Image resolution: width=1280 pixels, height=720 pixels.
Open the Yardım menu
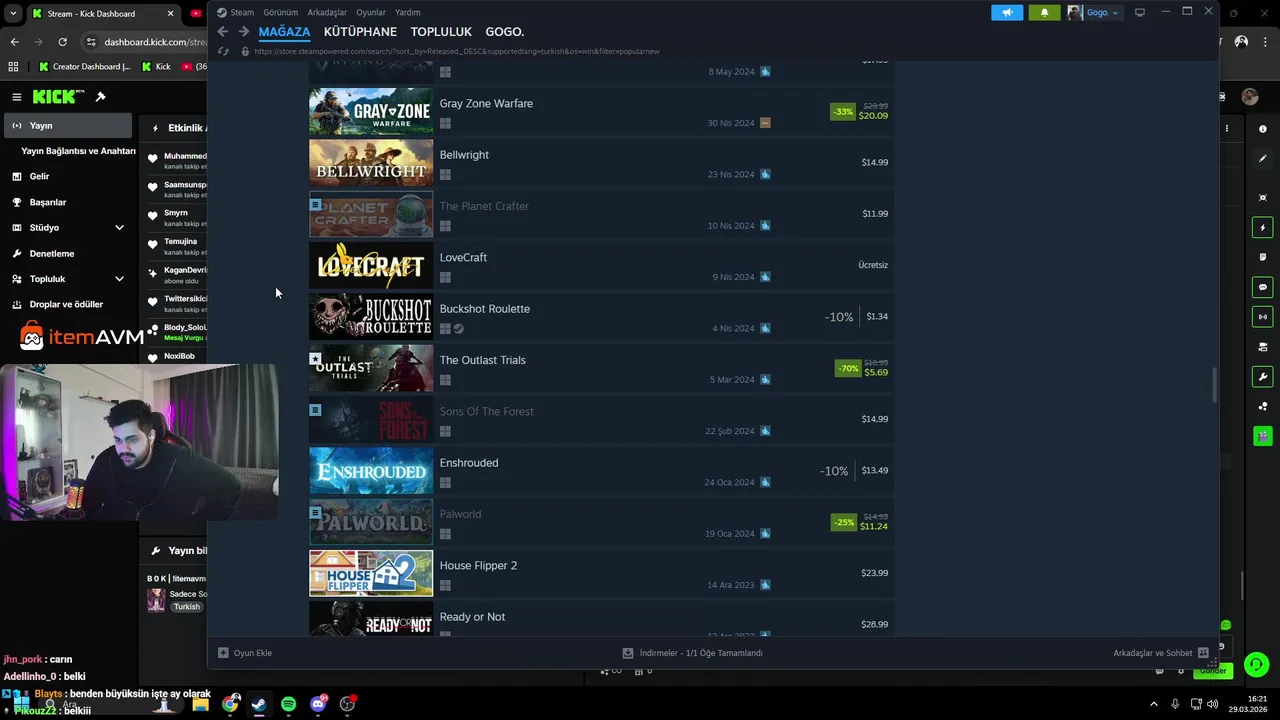pos(408,12)
